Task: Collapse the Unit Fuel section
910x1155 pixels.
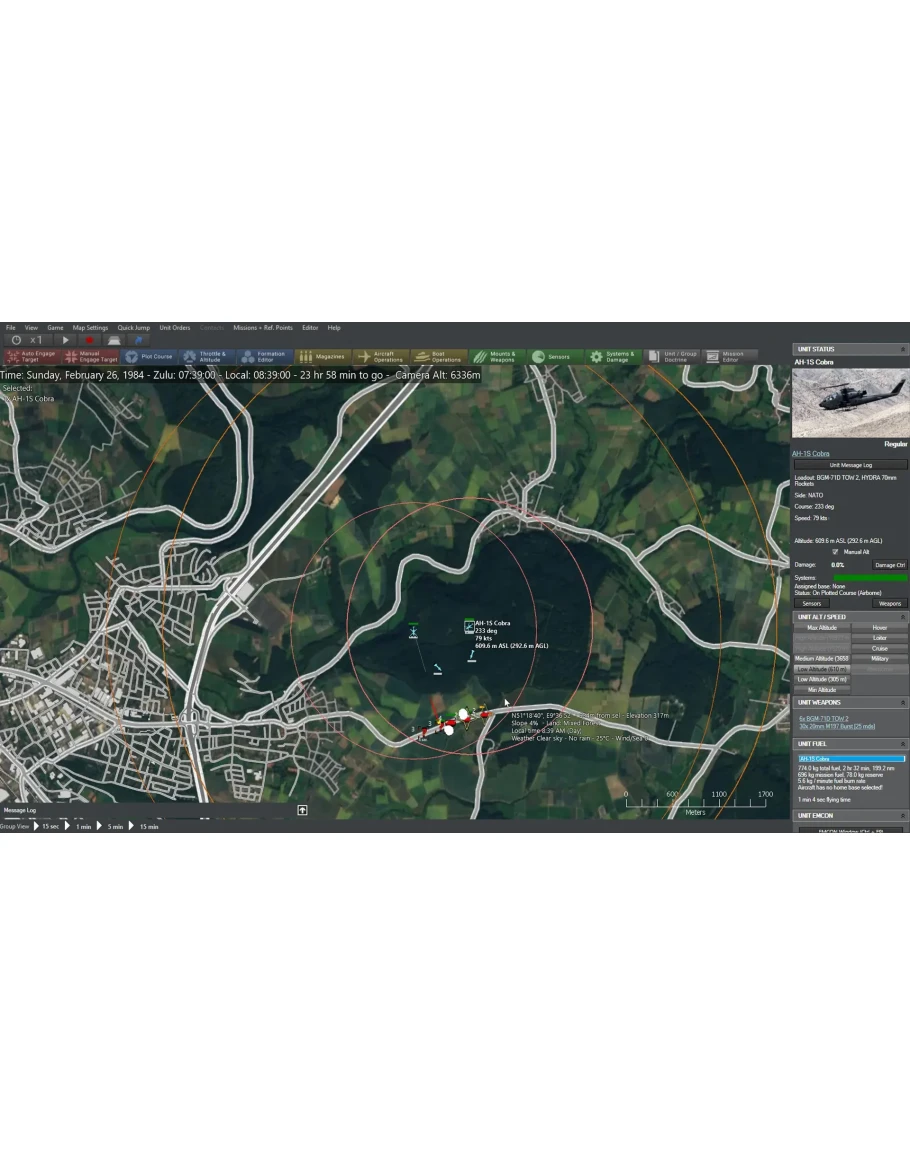Action: pyautogui.click(x=903, y=744)
